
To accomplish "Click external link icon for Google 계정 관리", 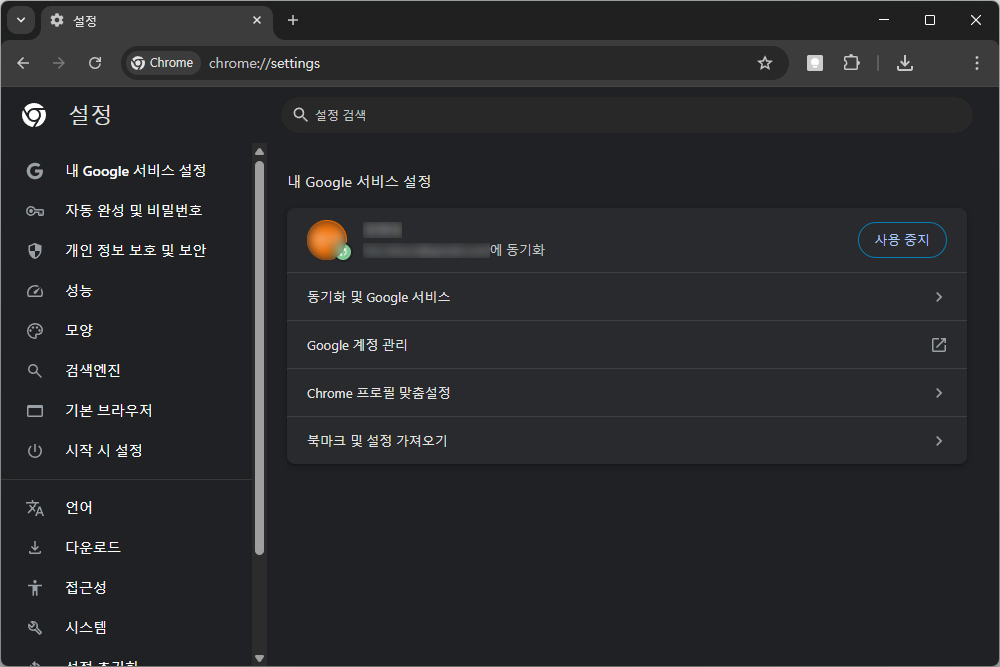I will click(x=939, y=345).
